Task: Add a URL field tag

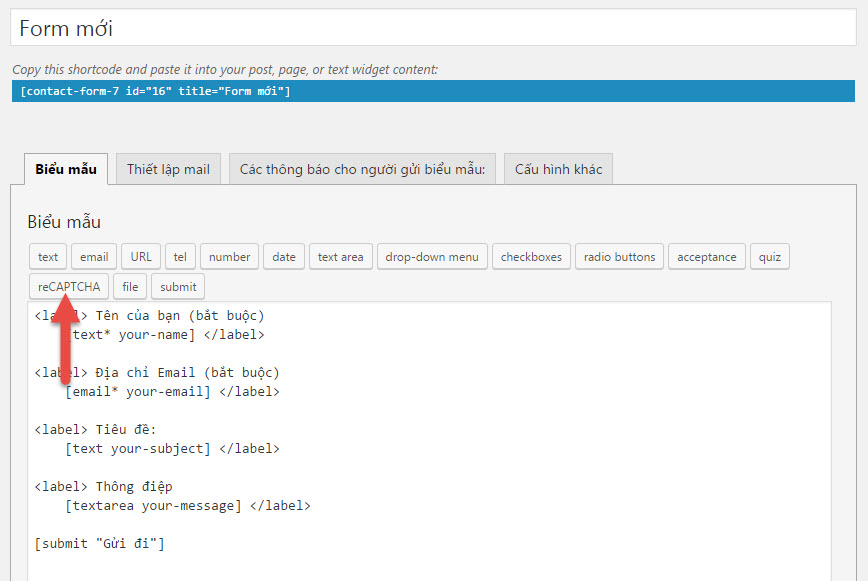Action: tap(141, 257)
